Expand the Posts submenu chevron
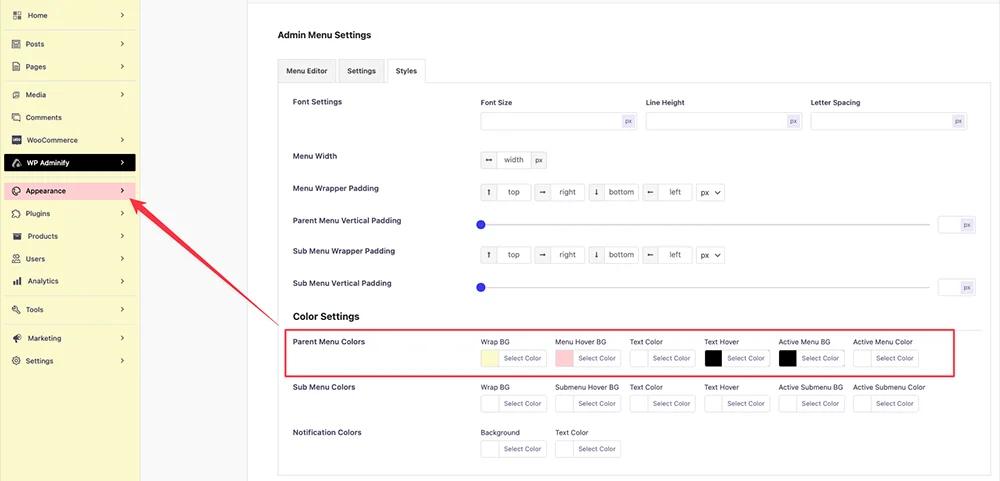This screenshot has height=481, width=1000. click(122, 44)
